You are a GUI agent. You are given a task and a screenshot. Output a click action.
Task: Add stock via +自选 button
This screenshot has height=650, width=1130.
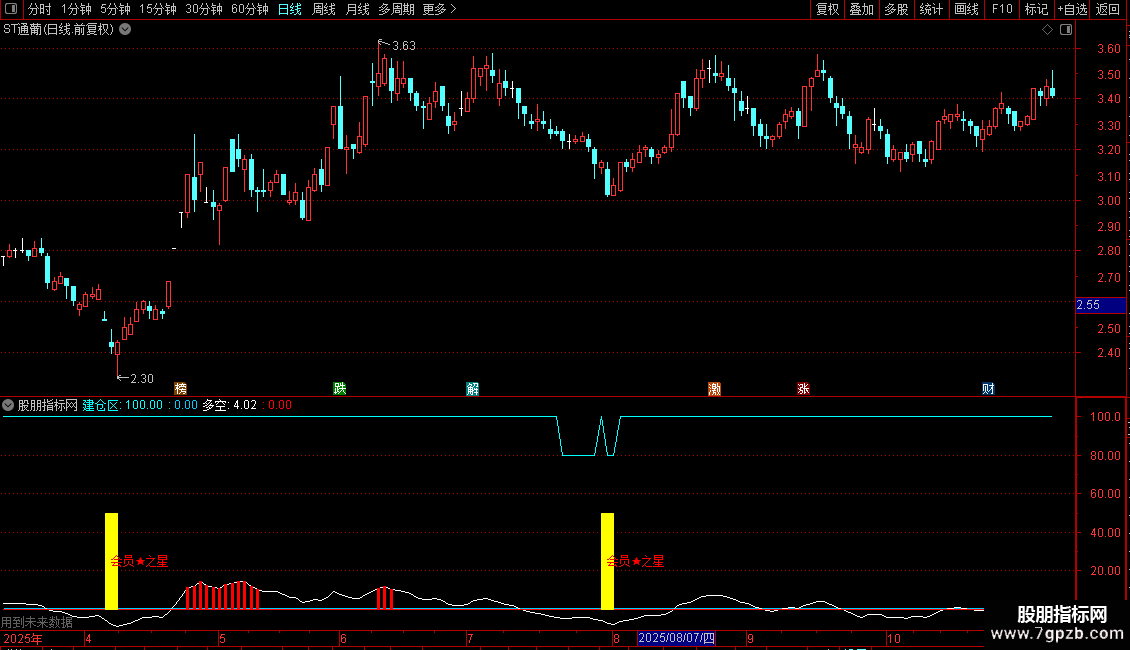coord(1072,9)
